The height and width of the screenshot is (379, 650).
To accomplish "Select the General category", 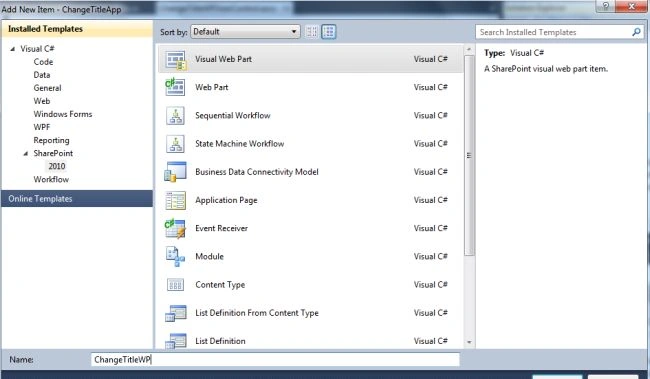I will coord(47,88).
